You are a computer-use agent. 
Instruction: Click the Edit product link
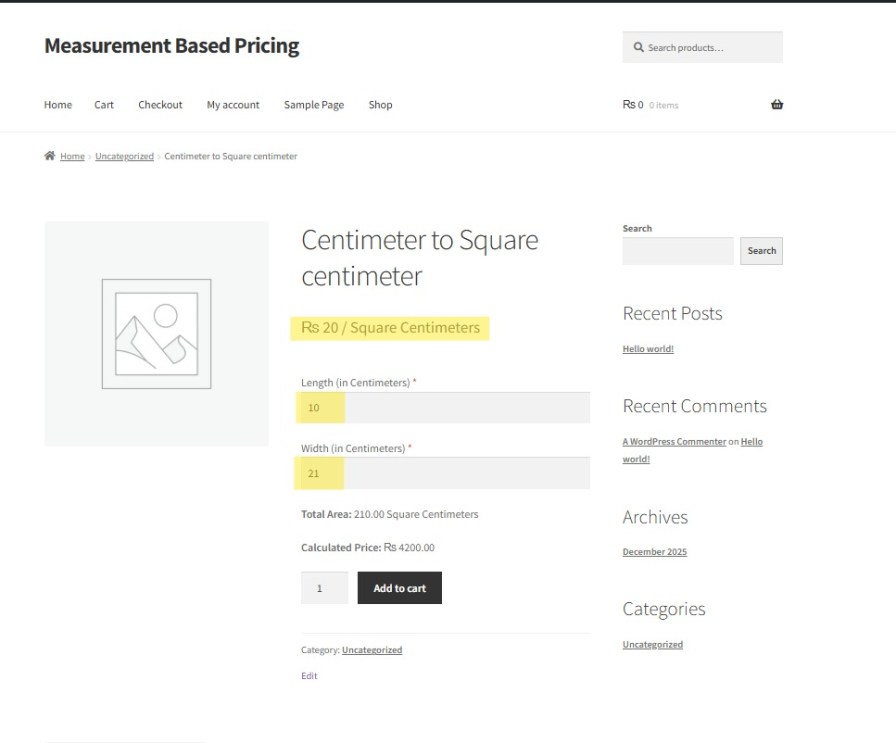point(309,676)
